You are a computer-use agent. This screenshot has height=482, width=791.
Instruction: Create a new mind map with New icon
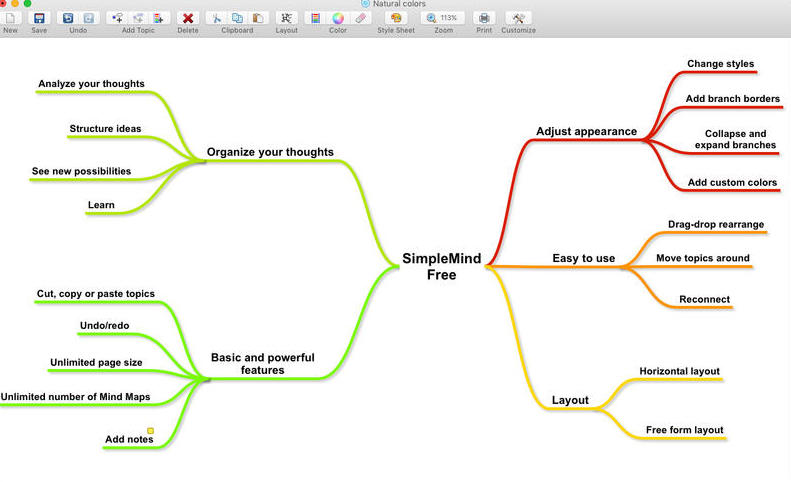tap(10, 18)
